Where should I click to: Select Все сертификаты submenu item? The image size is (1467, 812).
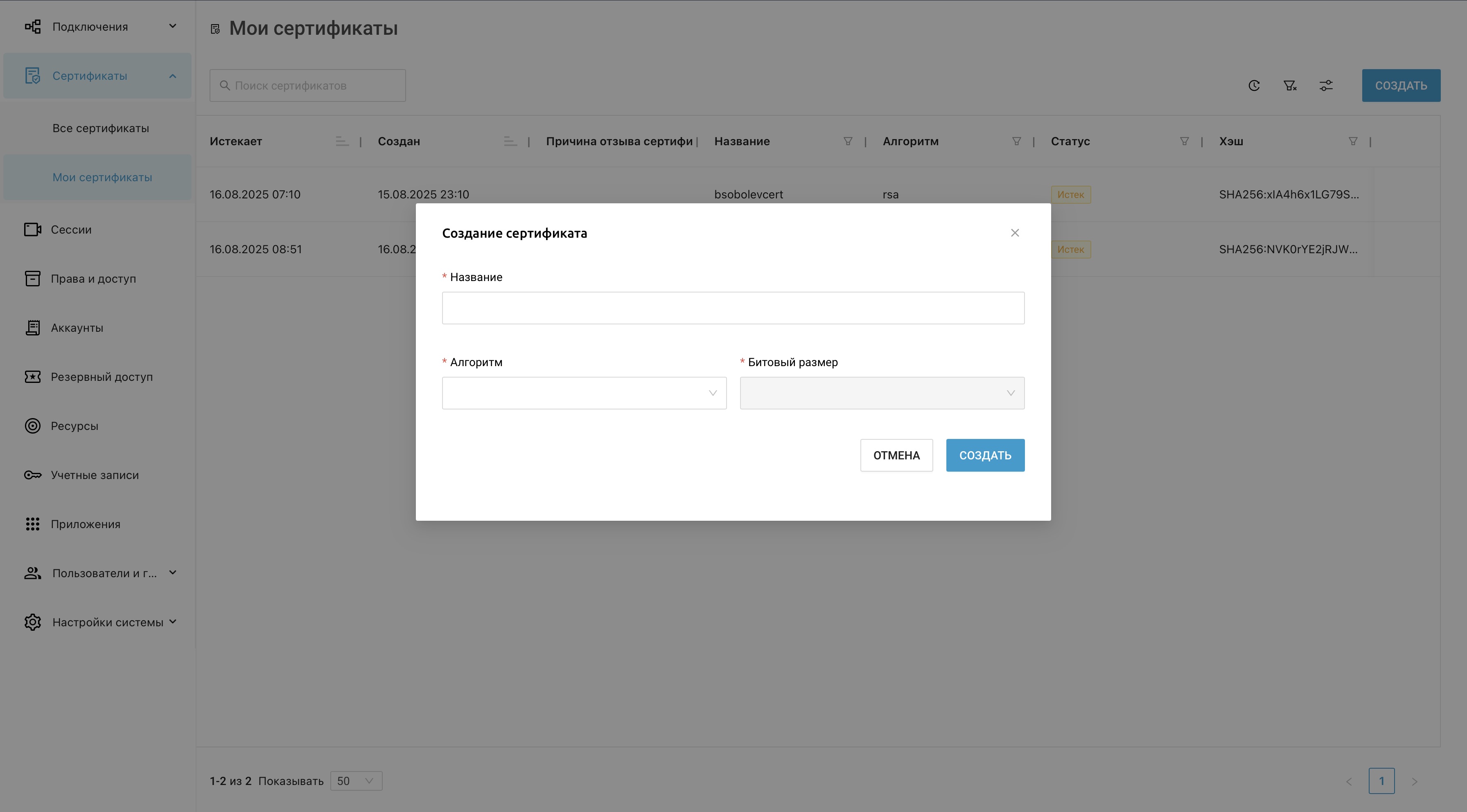(x=101, y=128)
